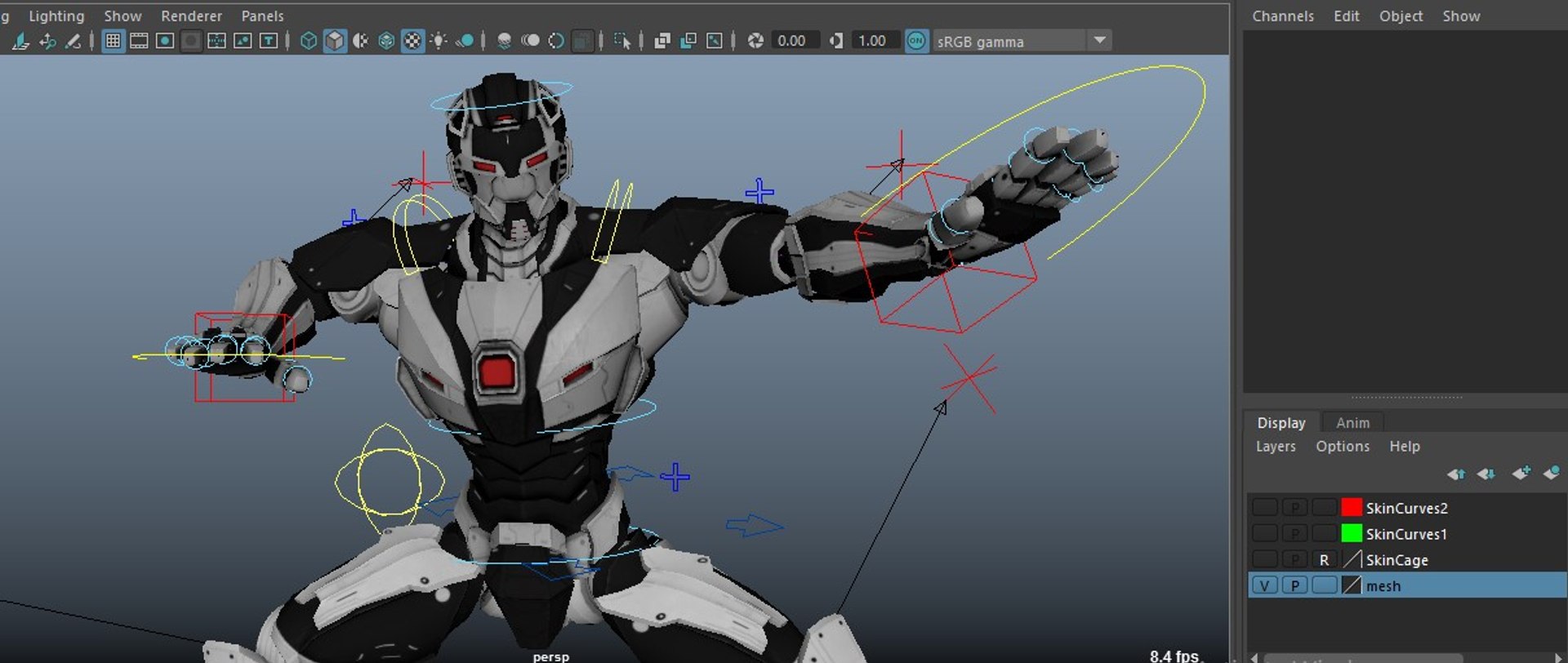The width and height of the screenshot is (1568, 663).
Task: Switch to the Display layer tab
Action: [1281, 423]
